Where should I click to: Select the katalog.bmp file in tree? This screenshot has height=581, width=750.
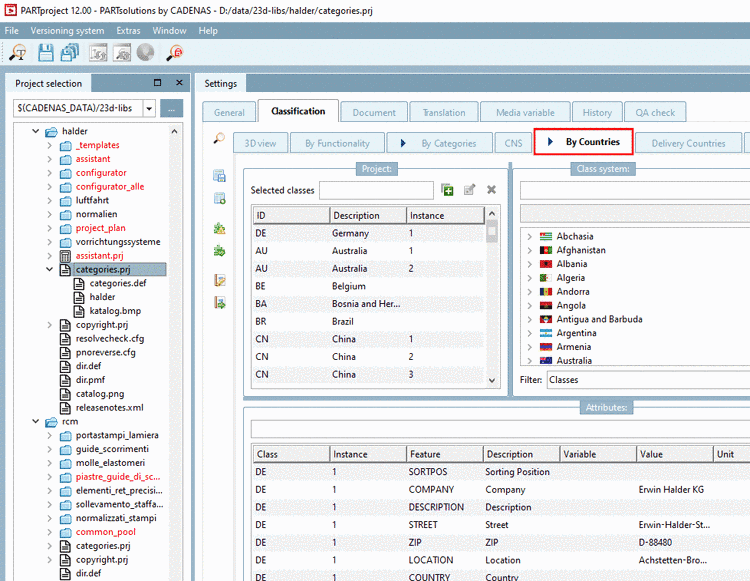(114, 311)
